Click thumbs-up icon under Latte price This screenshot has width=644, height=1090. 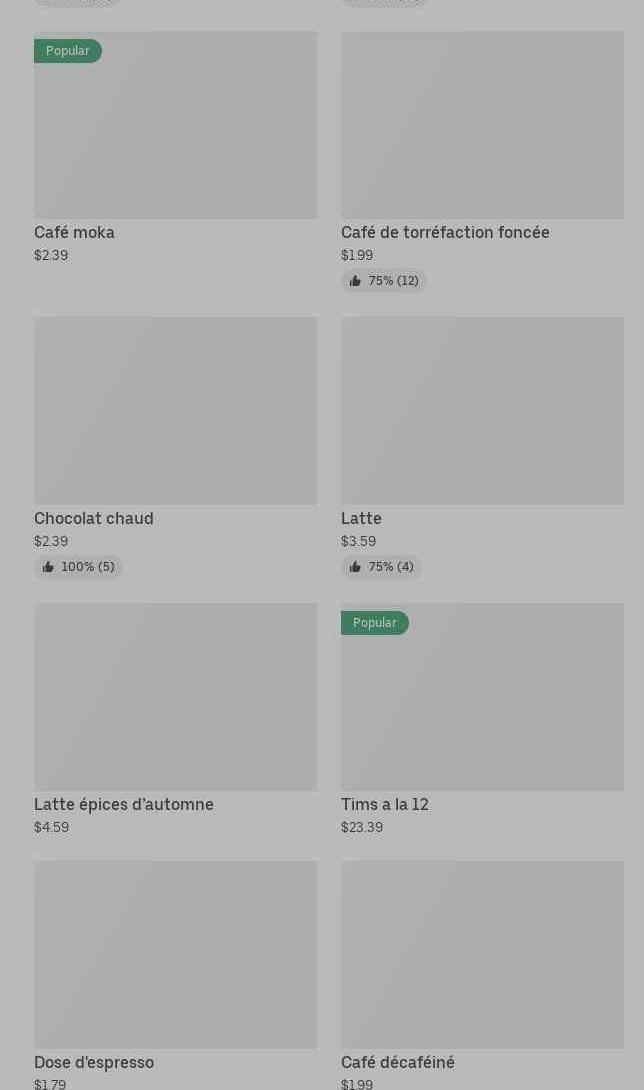[x=355, y=567]
